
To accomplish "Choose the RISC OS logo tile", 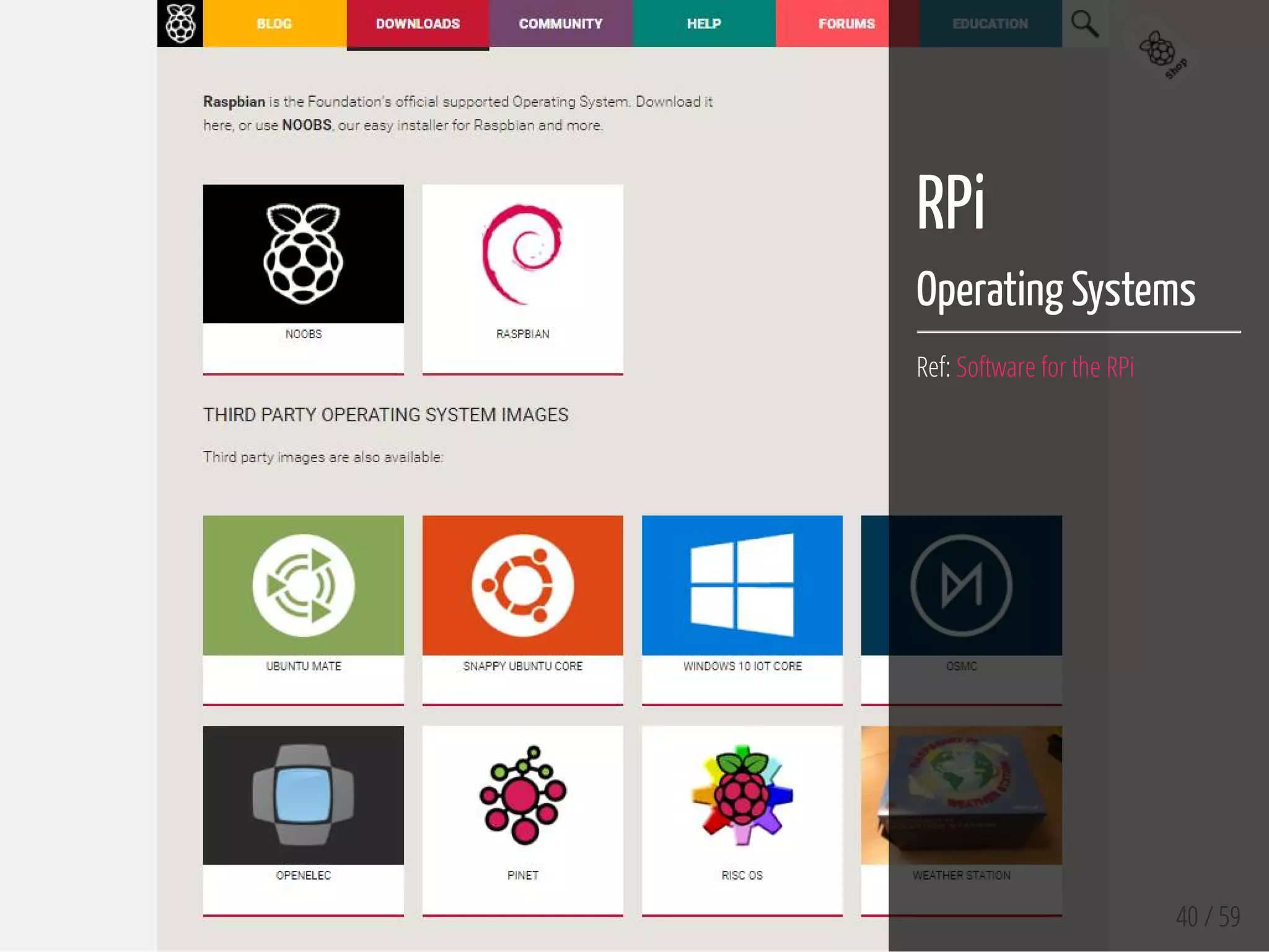I will pyautogui.click(x=742, y=795).
